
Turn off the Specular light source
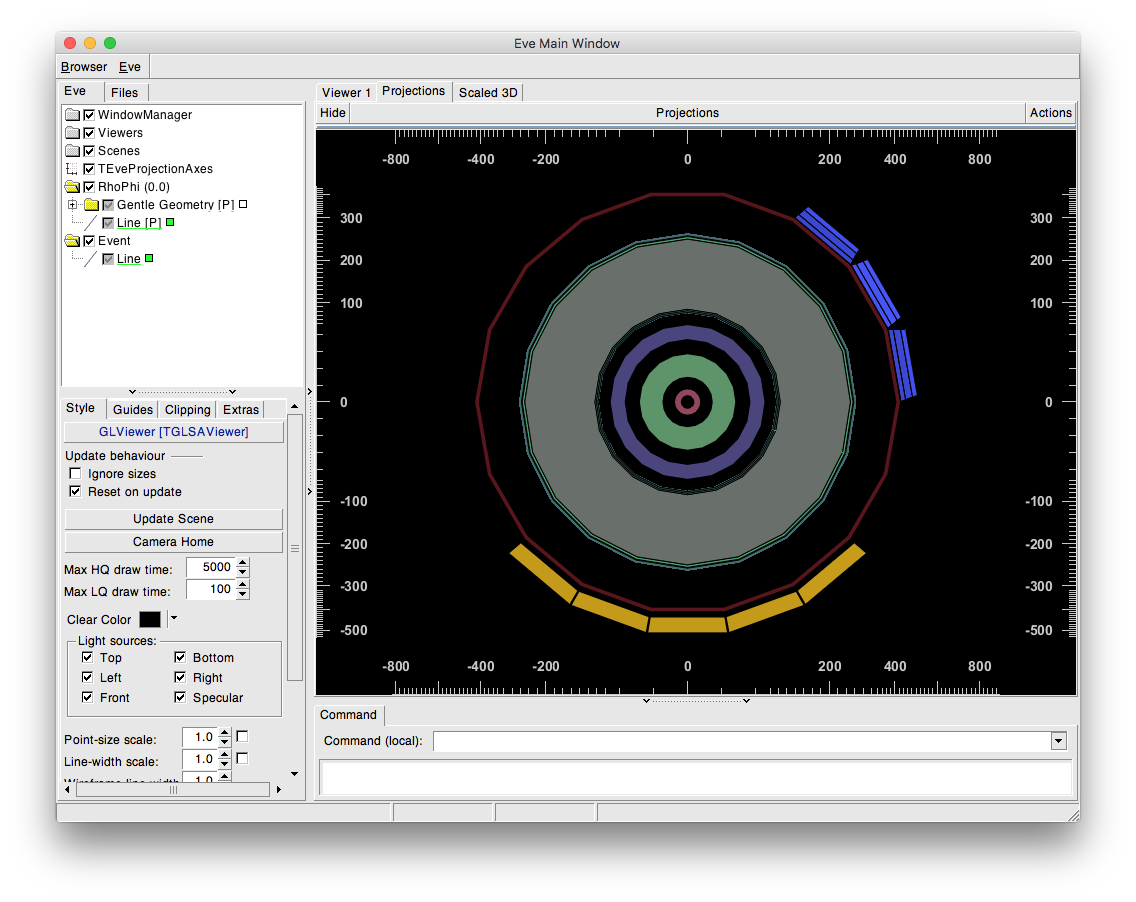pos(180,697)
